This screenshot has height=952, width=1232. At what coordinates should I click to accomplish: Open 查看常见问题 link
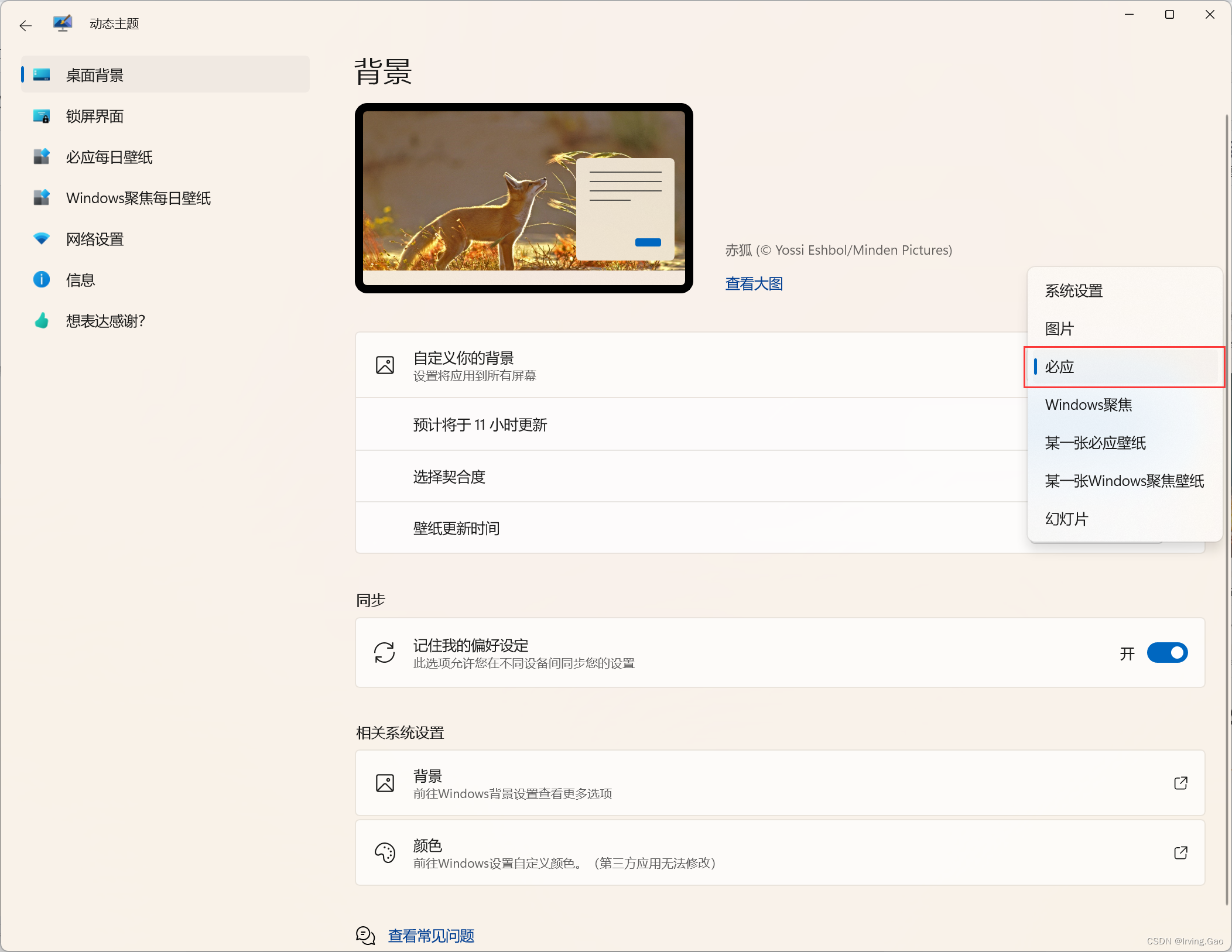tap(431, 936)
